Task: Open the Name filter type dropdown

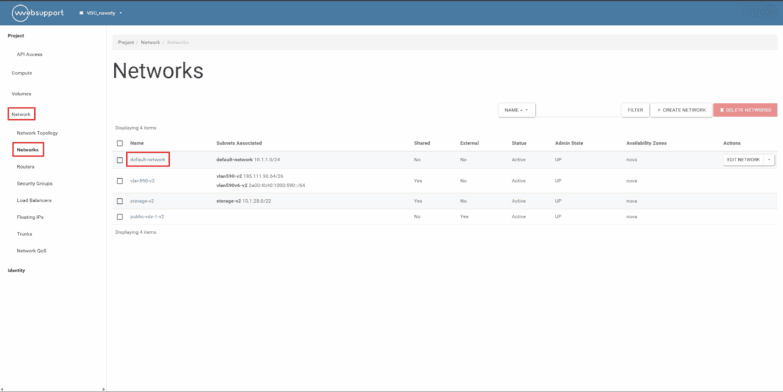Action: pos(516,110)
